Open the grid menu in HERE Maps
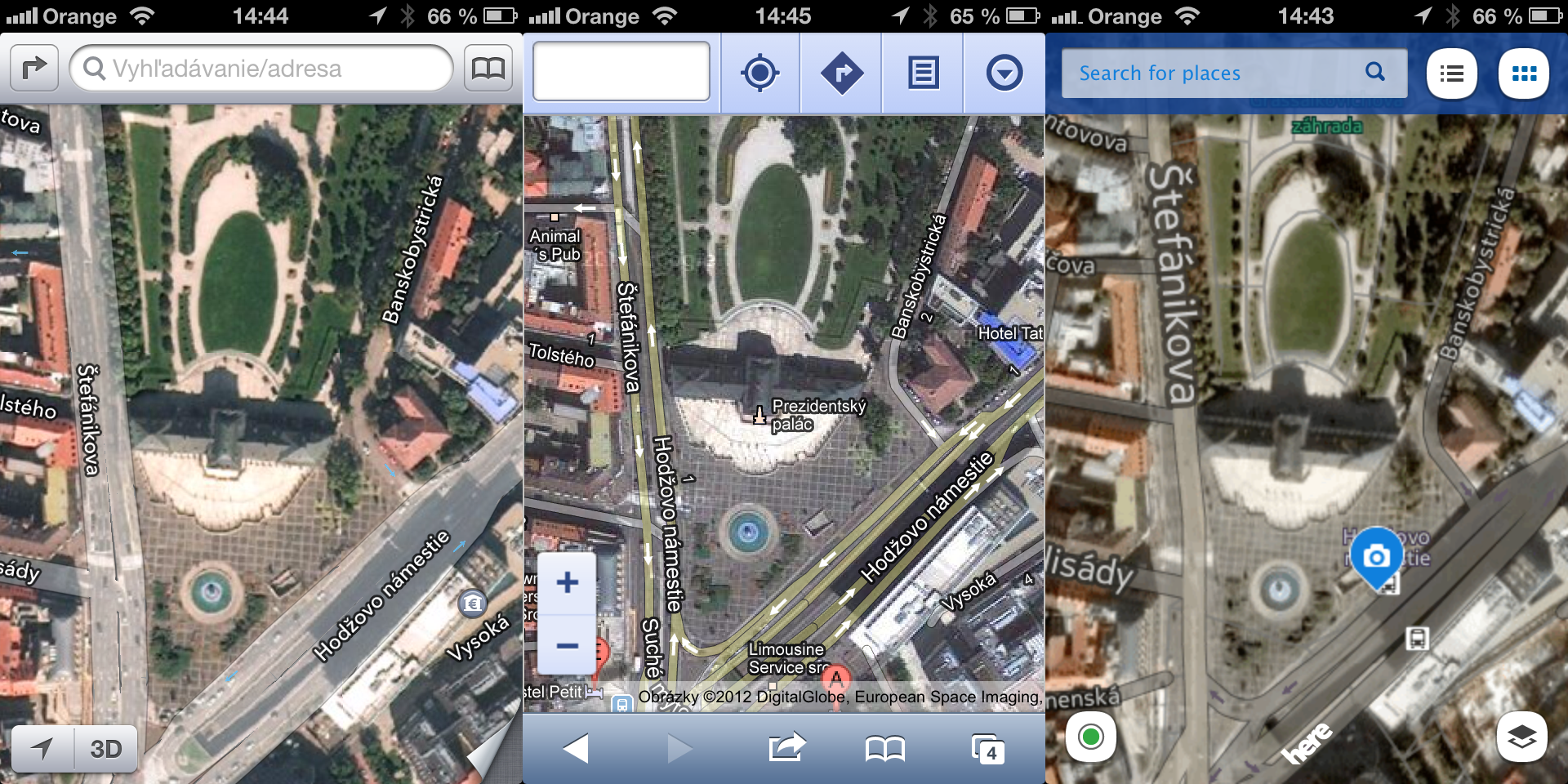Image resolution: width=1568 pixels, height=784 pixels. pos(1524,73)
